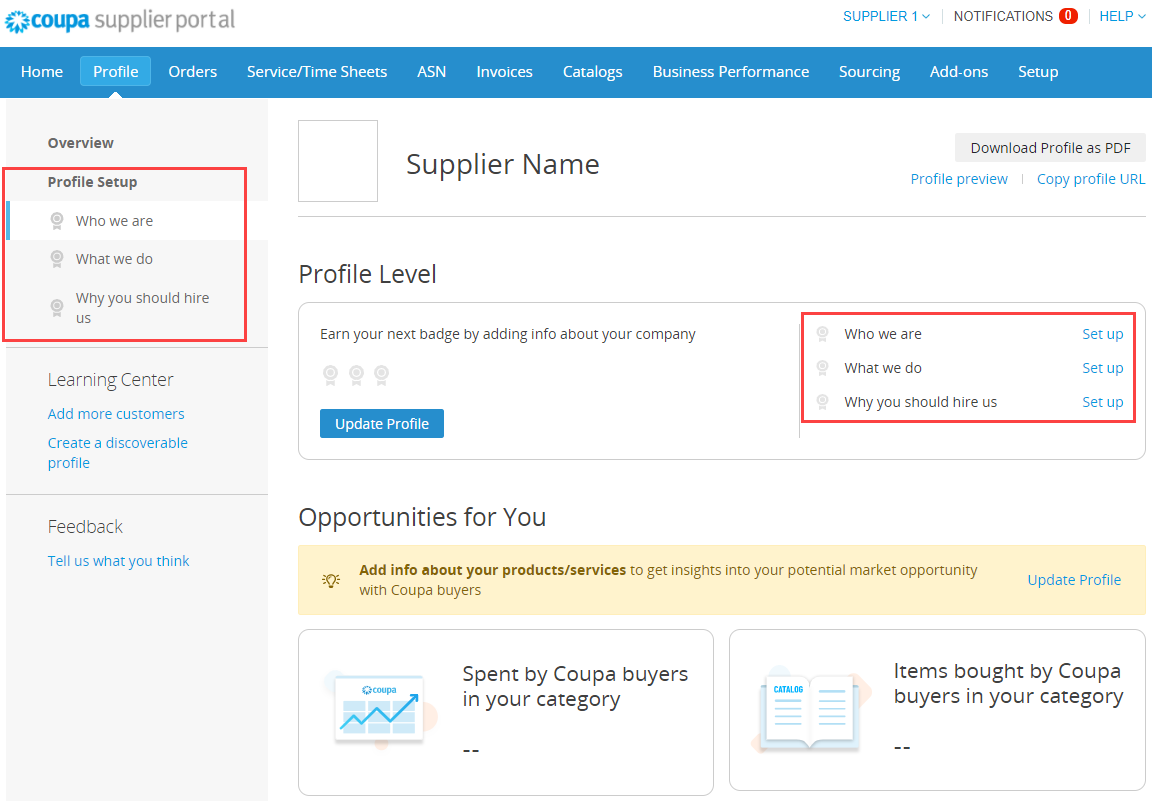This screenshot has height=801, width=1152.
Task: Click the NOTIFICATIONS link
Action: (x=1003, y=16)
